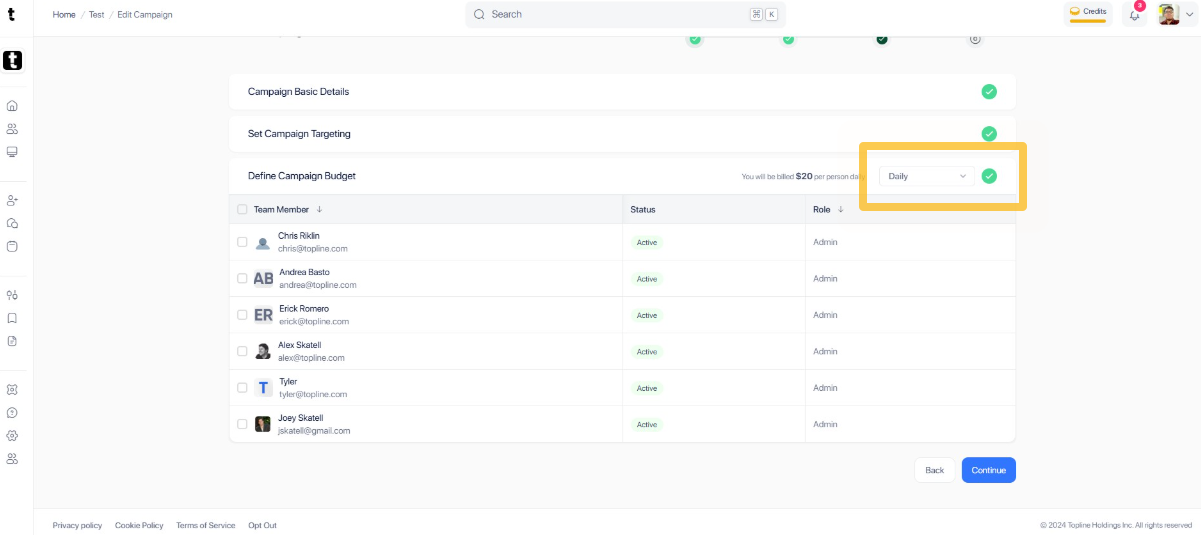Click the email jskatell@gmail.com

[314, 431]
